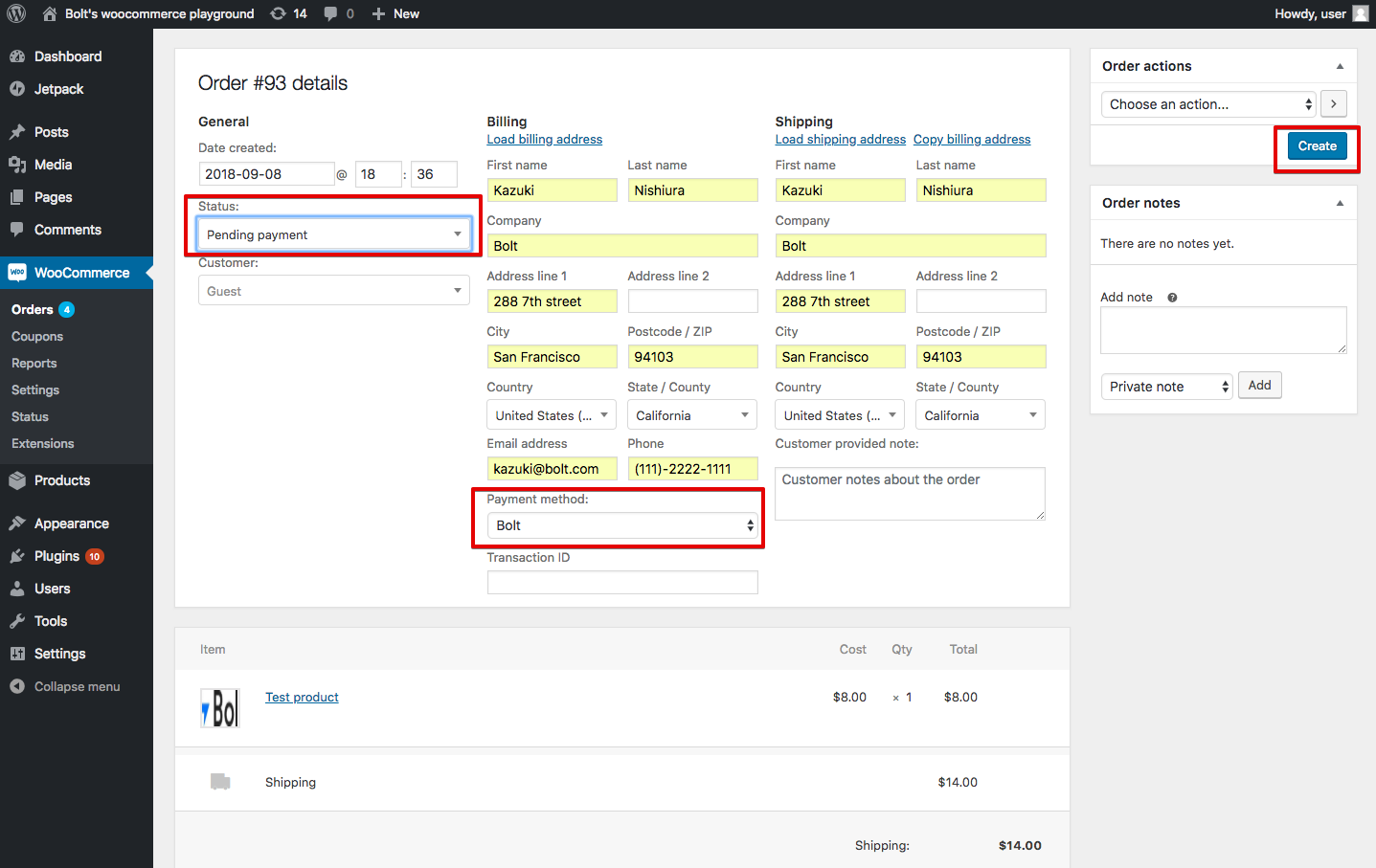Open the billing State dropdown California
The image size is (1376, 868).
pos(692,415)
